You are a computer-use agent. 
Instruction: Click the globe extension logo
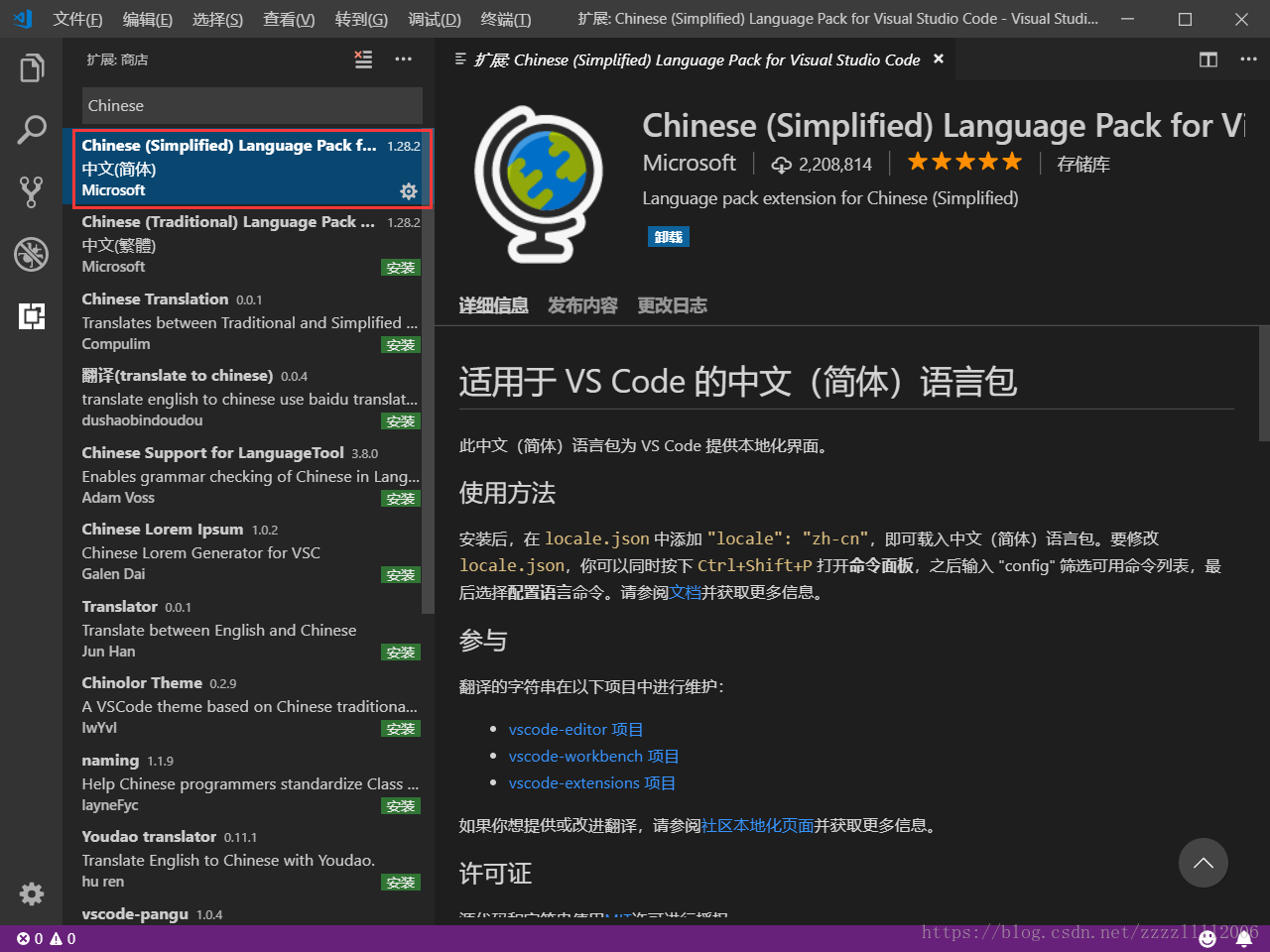point(539,183)
